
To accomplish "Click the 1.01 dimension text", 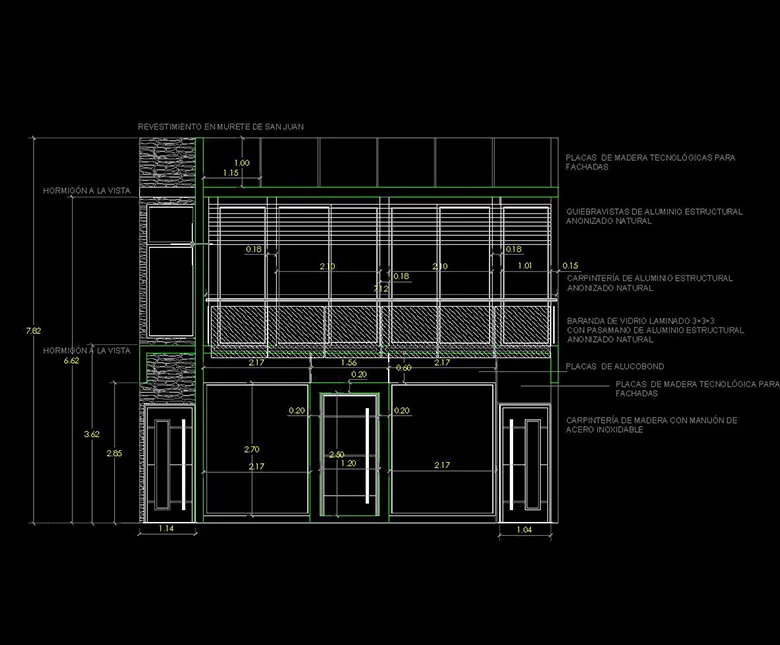I will pos(525,266).
